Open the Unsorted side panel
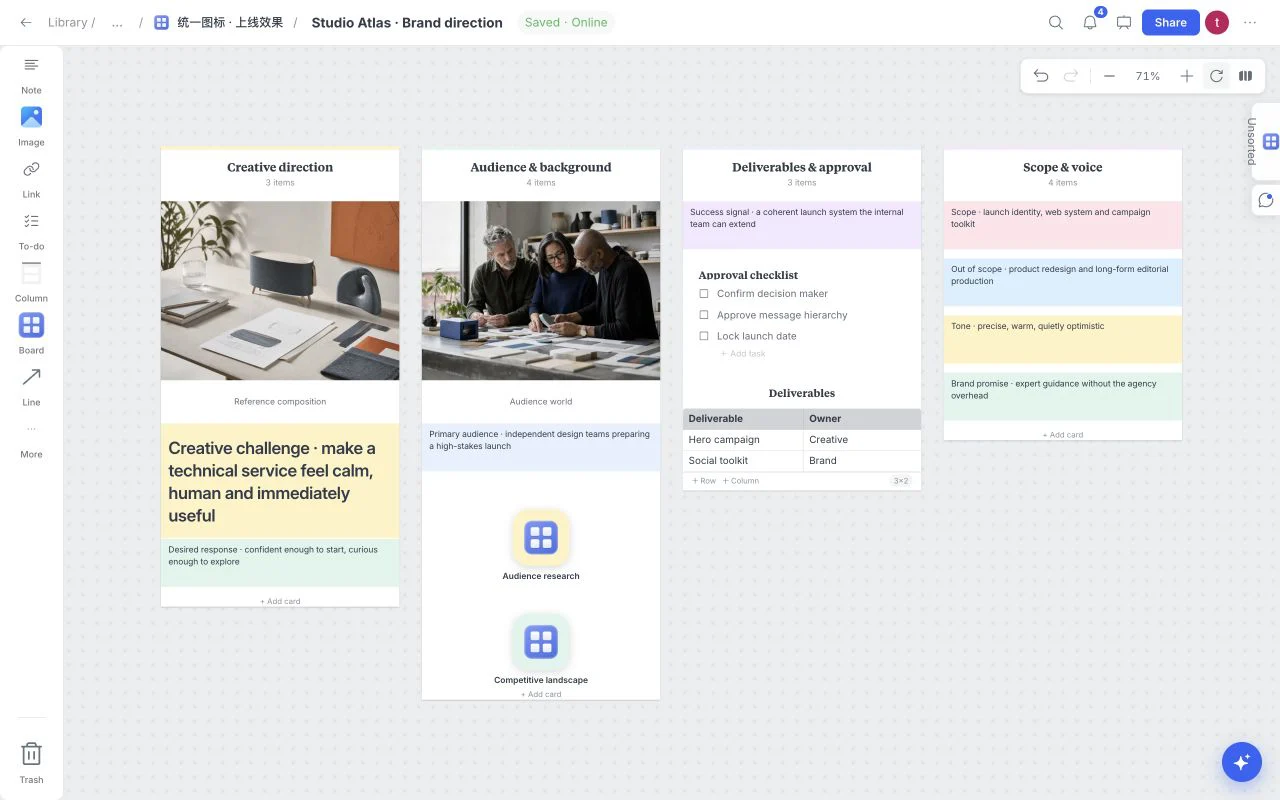Image resolution: width=1280 pixels, height=800 pixels. [1265, 141]
